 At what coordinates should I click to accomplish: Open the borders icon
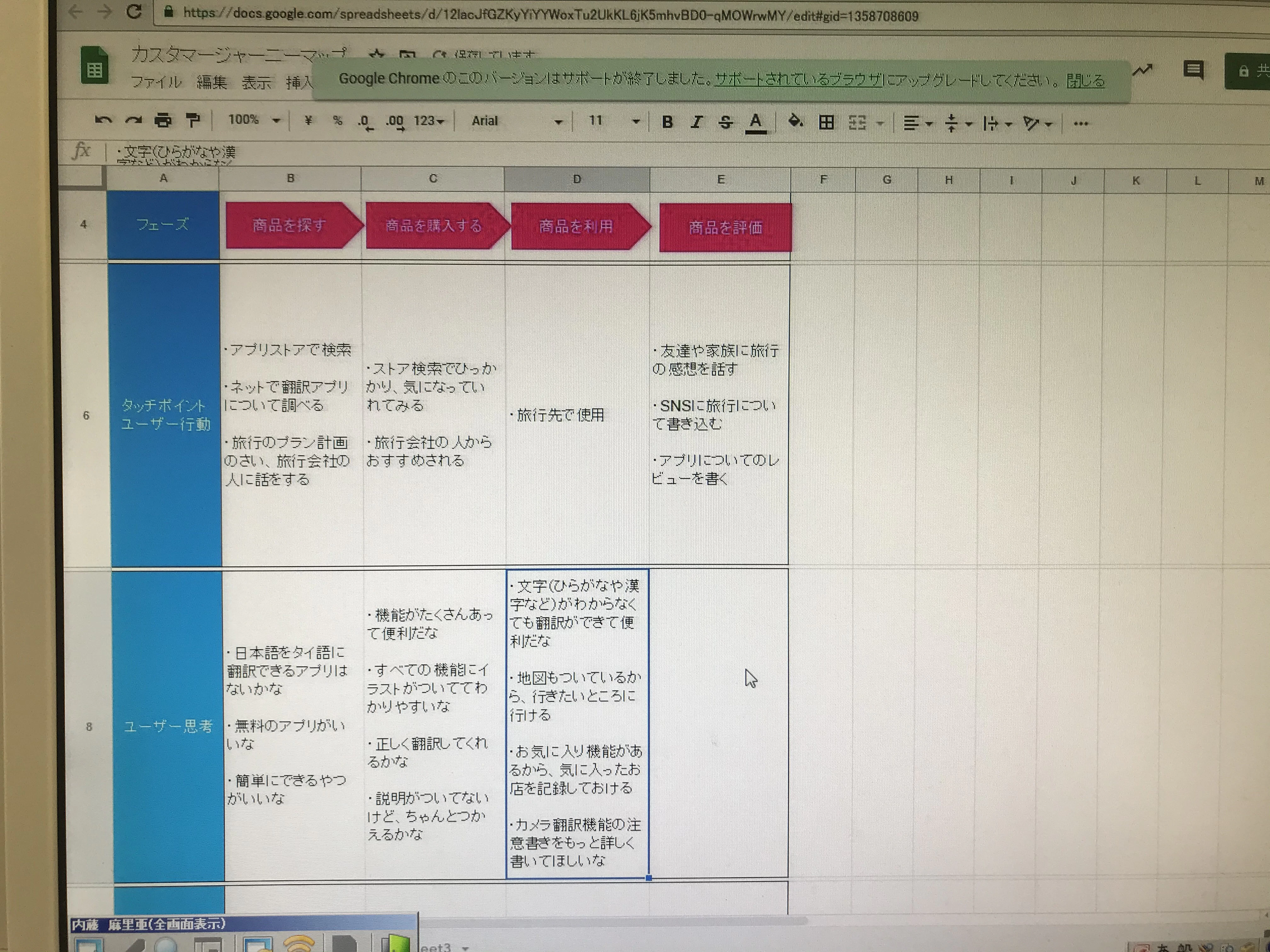(827, 122)
